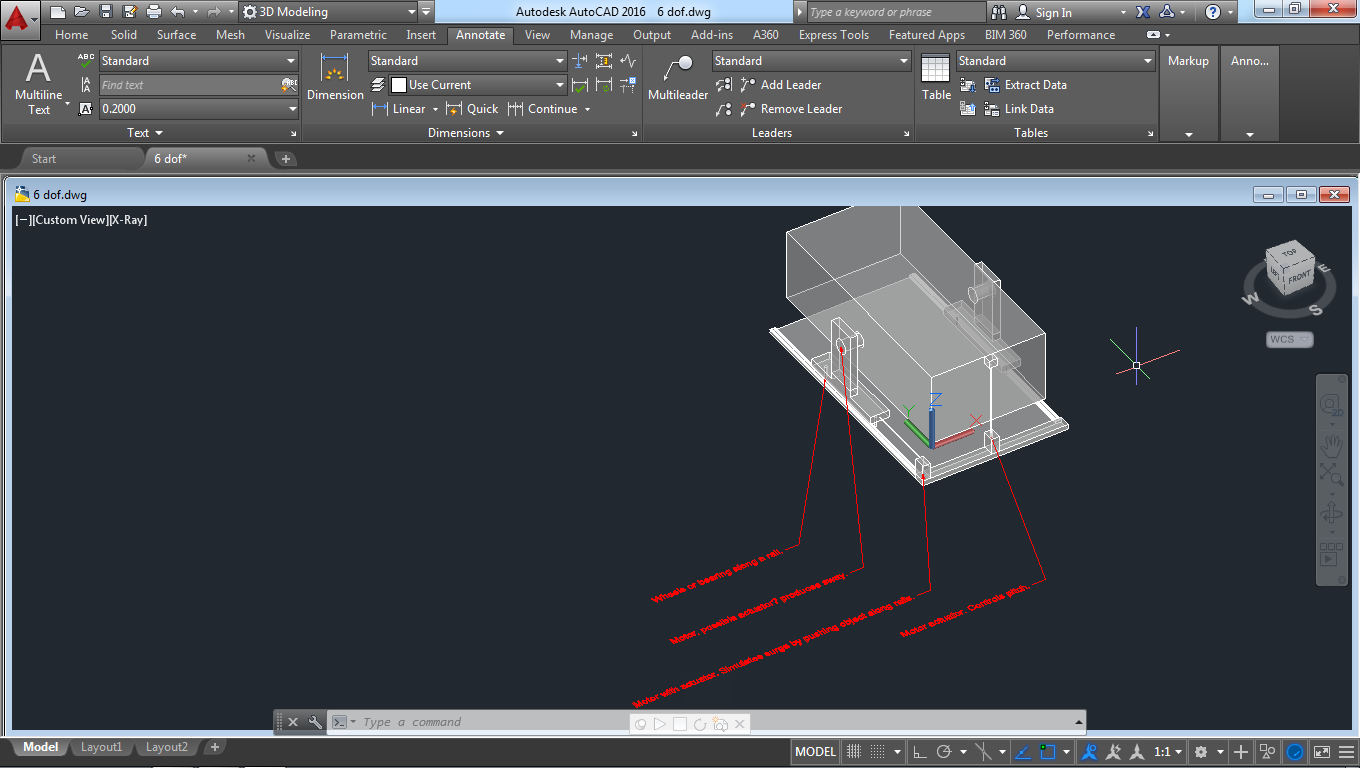This screenshot has width=1360, height=768.
Task: Toggle the drawing grid display
Action: 854,751
